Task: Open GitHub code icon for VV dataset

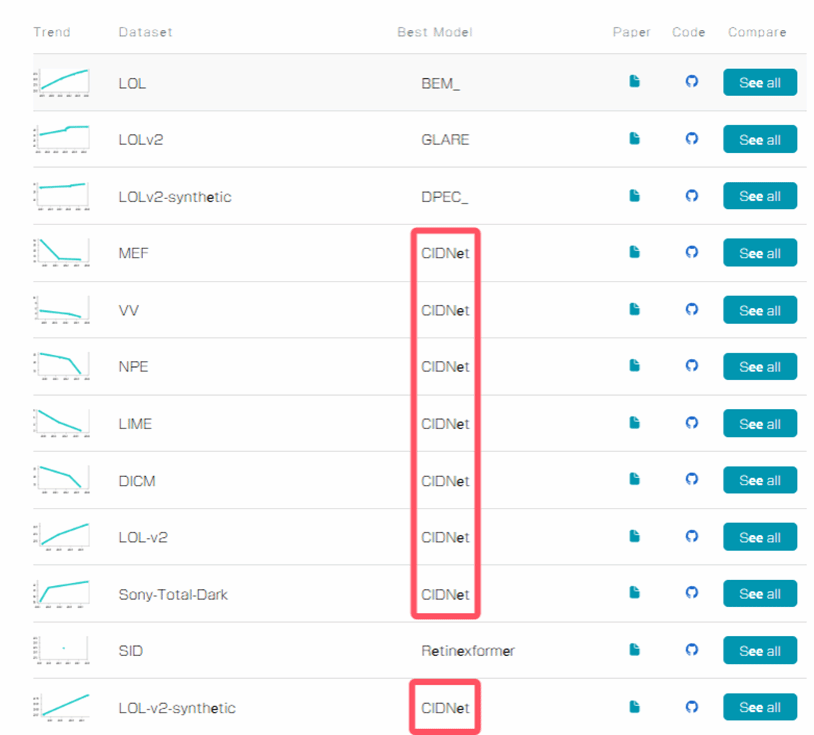Action: [691, 310]
